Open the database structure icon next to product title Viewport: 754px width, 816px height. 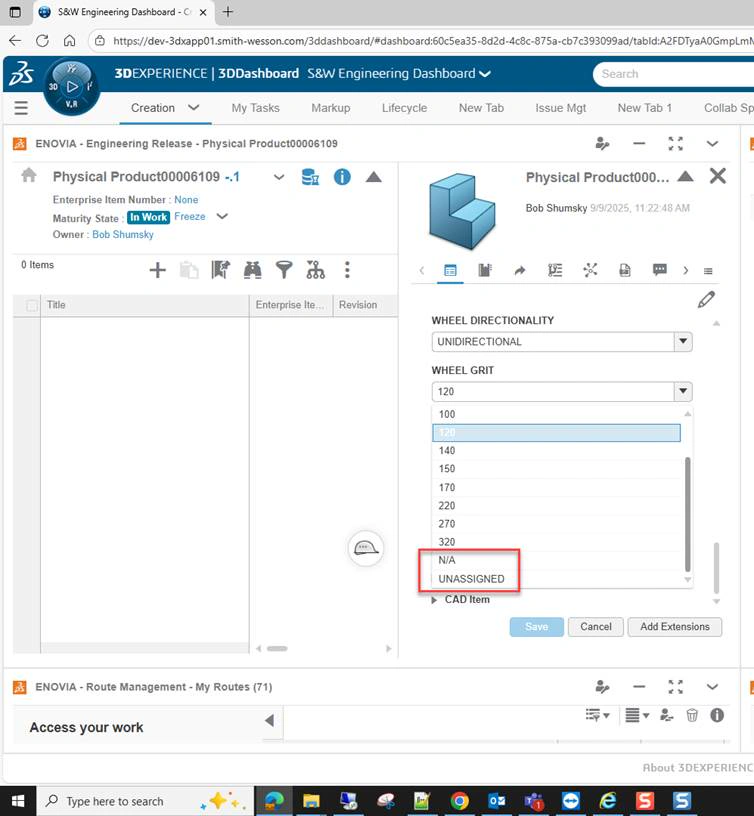click(310, 177)
